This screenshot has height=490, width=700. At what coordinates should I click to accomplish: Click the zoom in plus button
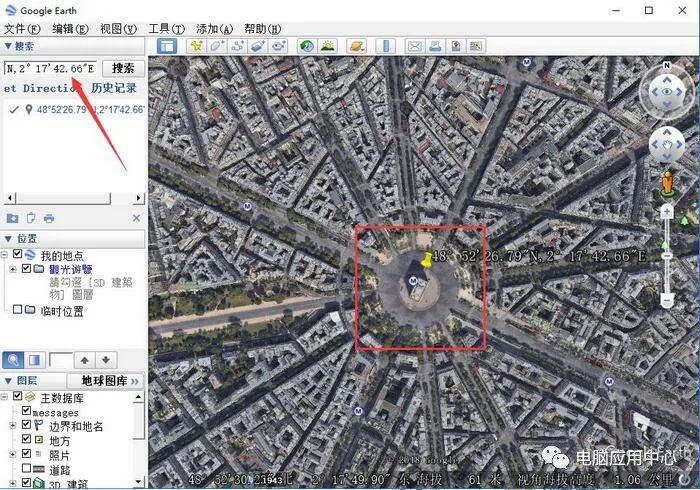pyautogui.click(x=667, y=212)
